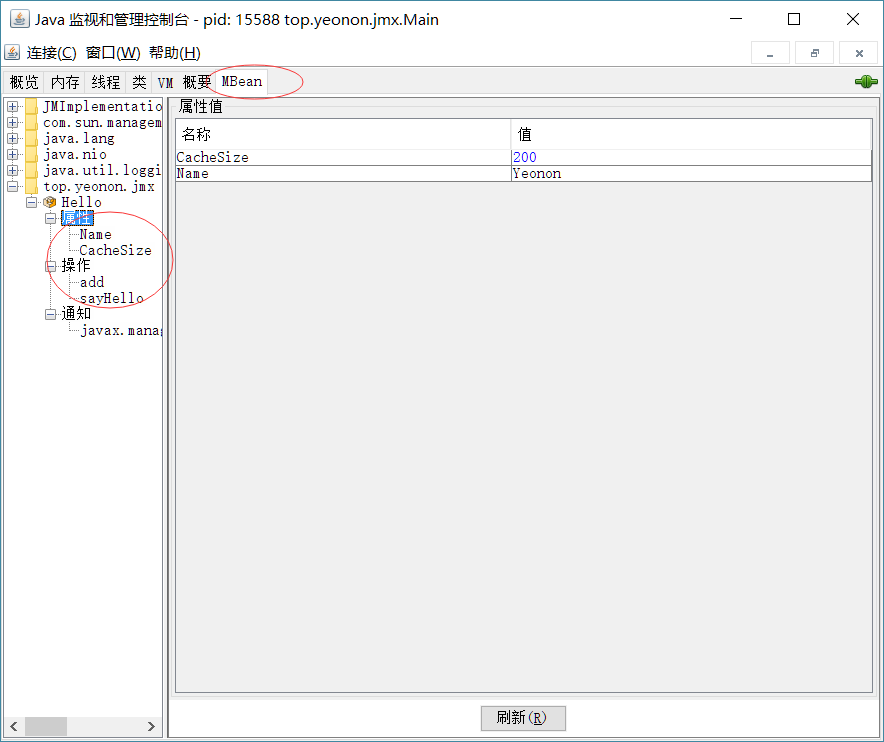
Task: Collapse the 操作 operations node
Action: pos(51,266)
